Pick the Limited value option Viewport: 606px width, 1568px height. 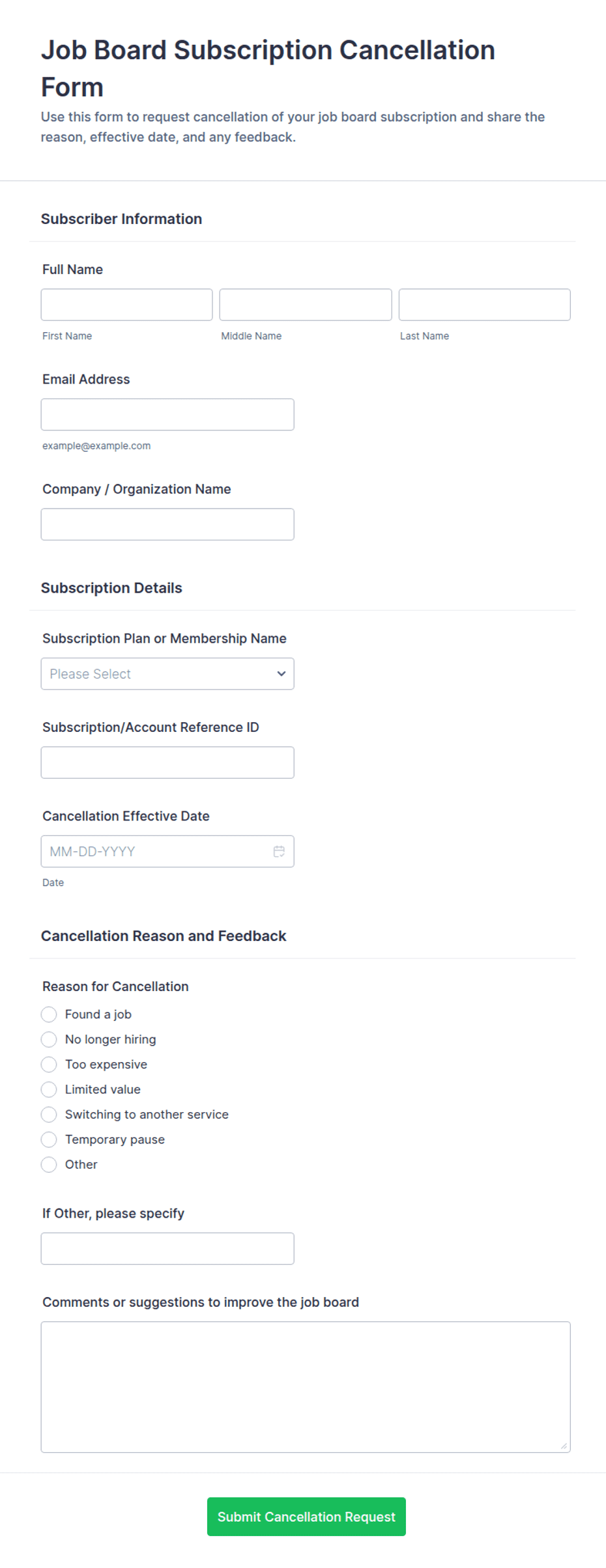pos(49,1089)
